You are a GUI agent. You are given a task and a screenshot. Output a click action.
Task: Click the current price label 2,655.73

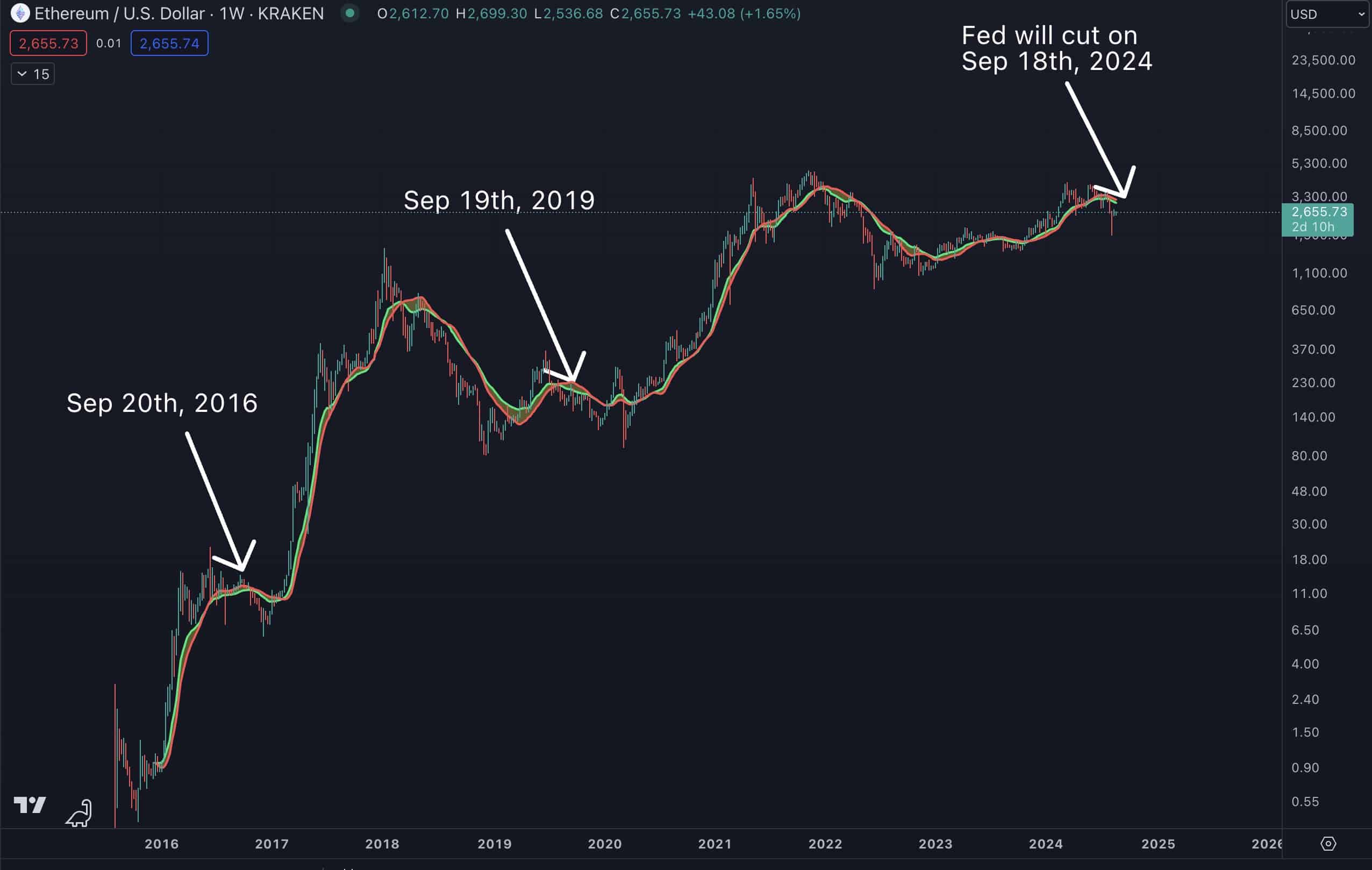(x=1319, y=211)
